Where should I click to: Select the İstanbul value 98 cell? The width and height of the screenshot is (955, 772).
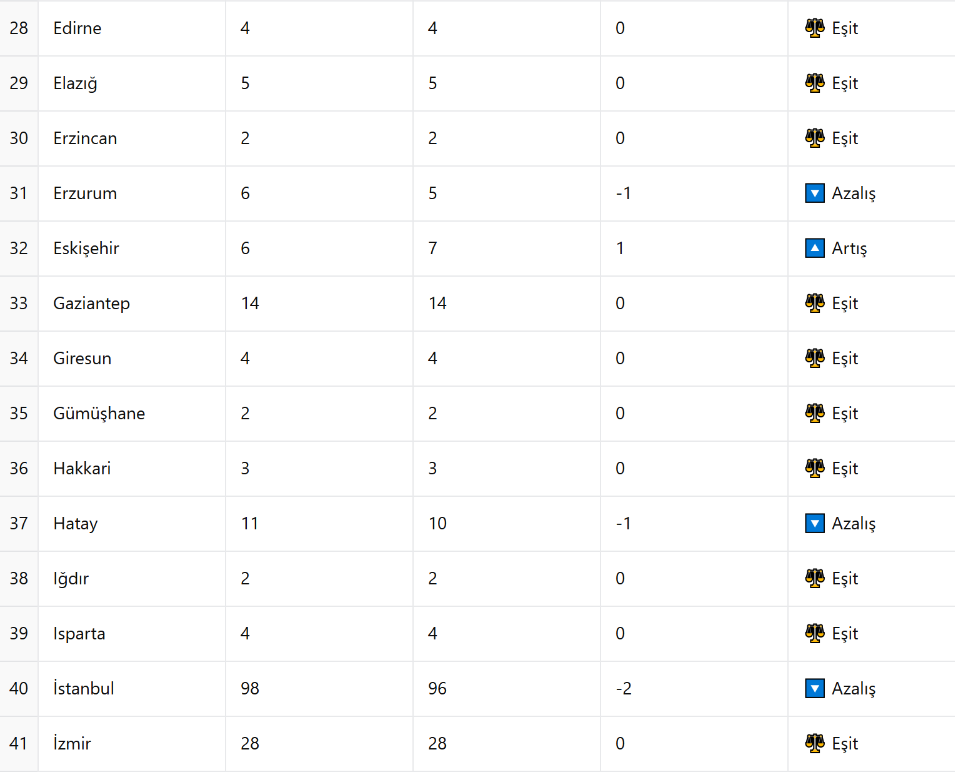(x=320, y=689)
